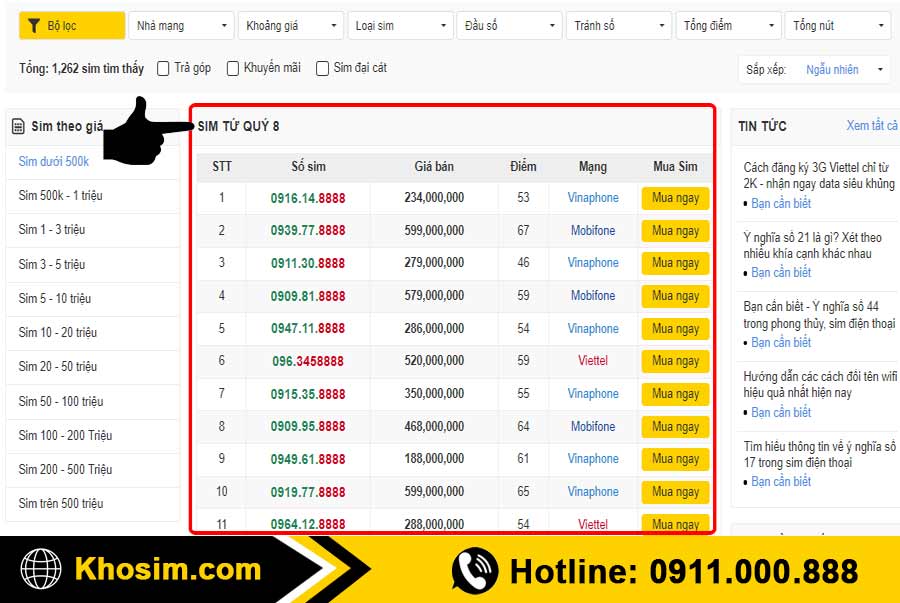
Task: Open Bạn cần biết under the 3G Viettel article
Action: pos(779,203)
